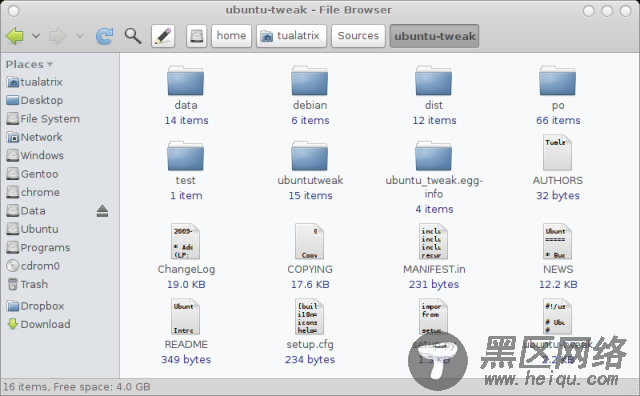Select the test folder icon

point(185,156)
